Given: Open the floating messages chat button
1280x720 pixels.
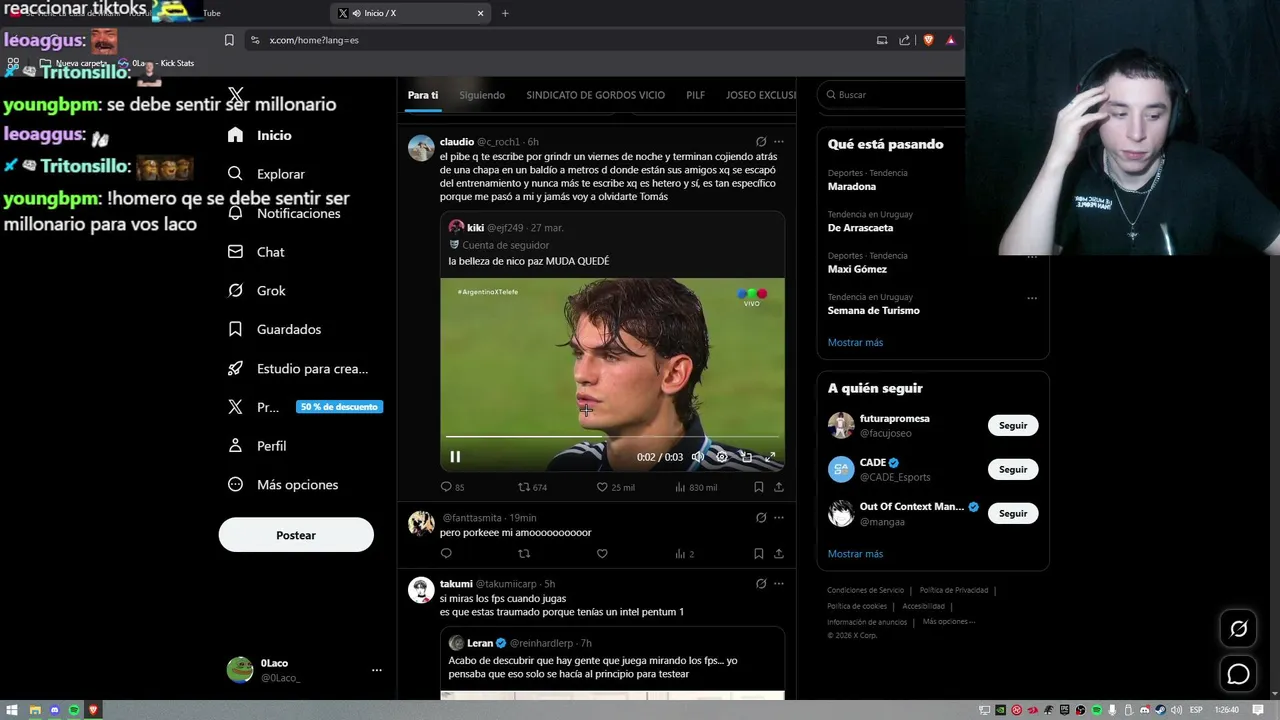Looking at the screenshot, I should (x=1238, y=674).
